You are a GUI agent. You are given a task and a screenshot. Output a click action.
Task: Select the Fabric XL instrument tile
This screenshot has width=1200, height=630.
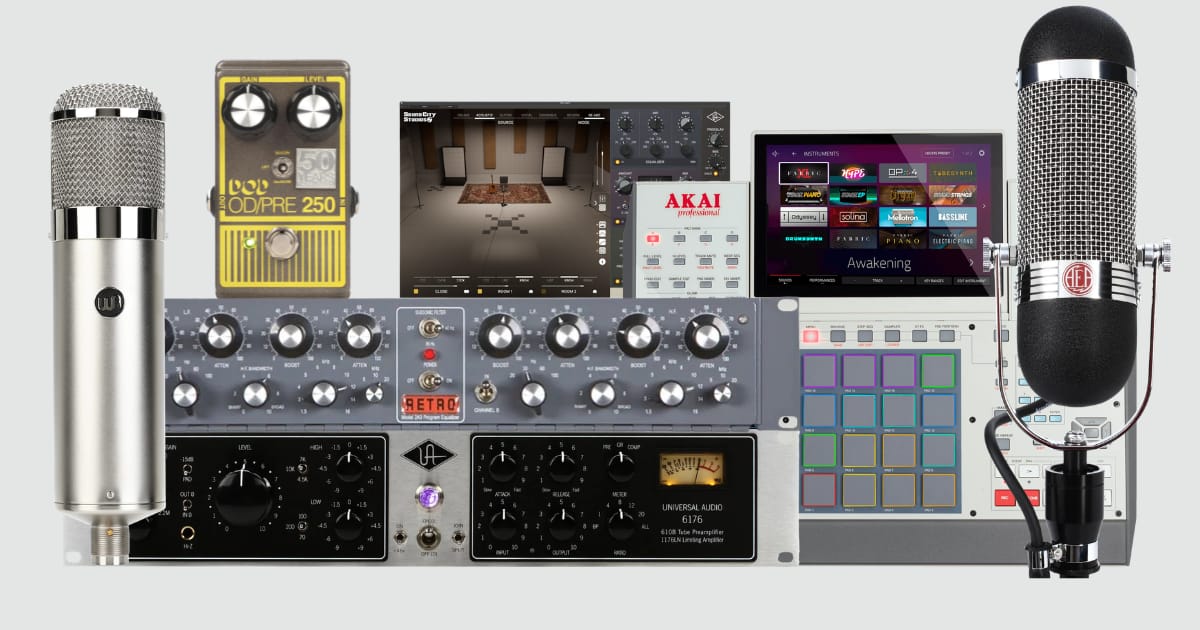click(x=804, y=173)
